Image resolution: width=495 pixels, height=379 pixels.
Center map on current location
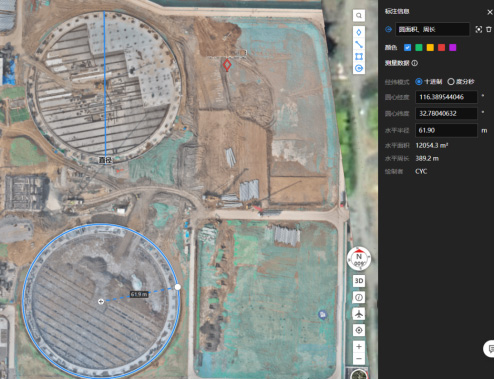(x=359, y=330)
